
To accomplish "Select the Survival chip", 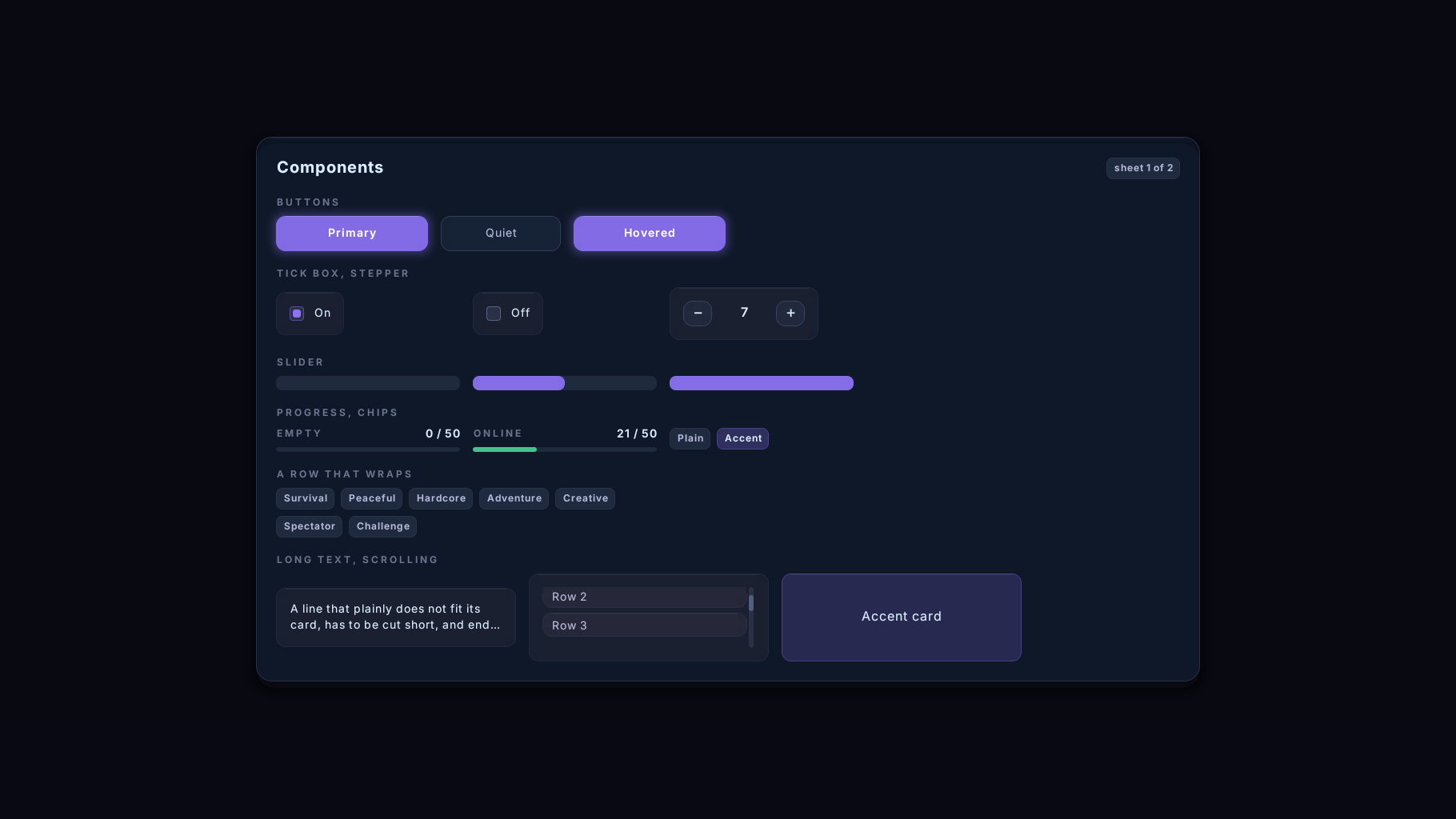I will [306, 498].
